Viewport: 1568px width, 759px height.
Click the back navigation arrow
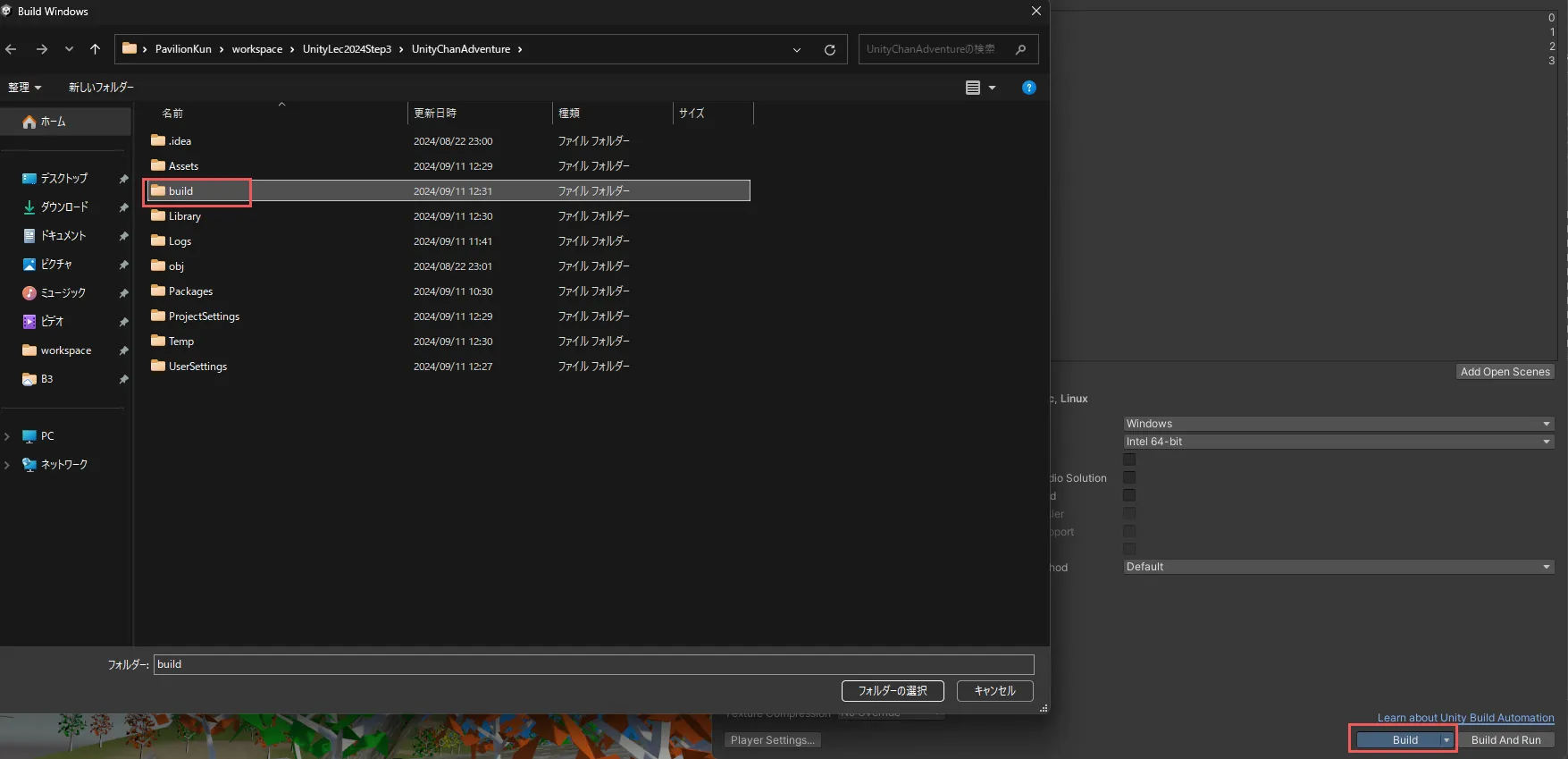[x=12, y=49]
